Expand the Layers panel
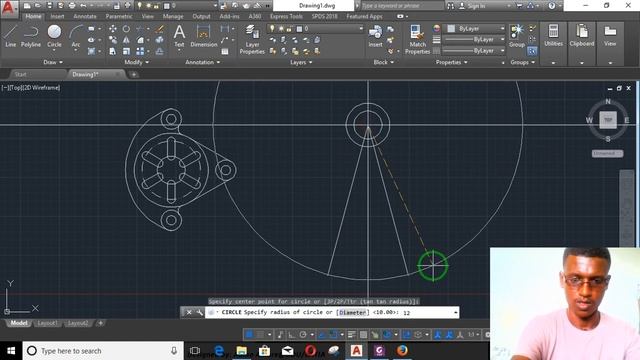 tap(301, 62)
